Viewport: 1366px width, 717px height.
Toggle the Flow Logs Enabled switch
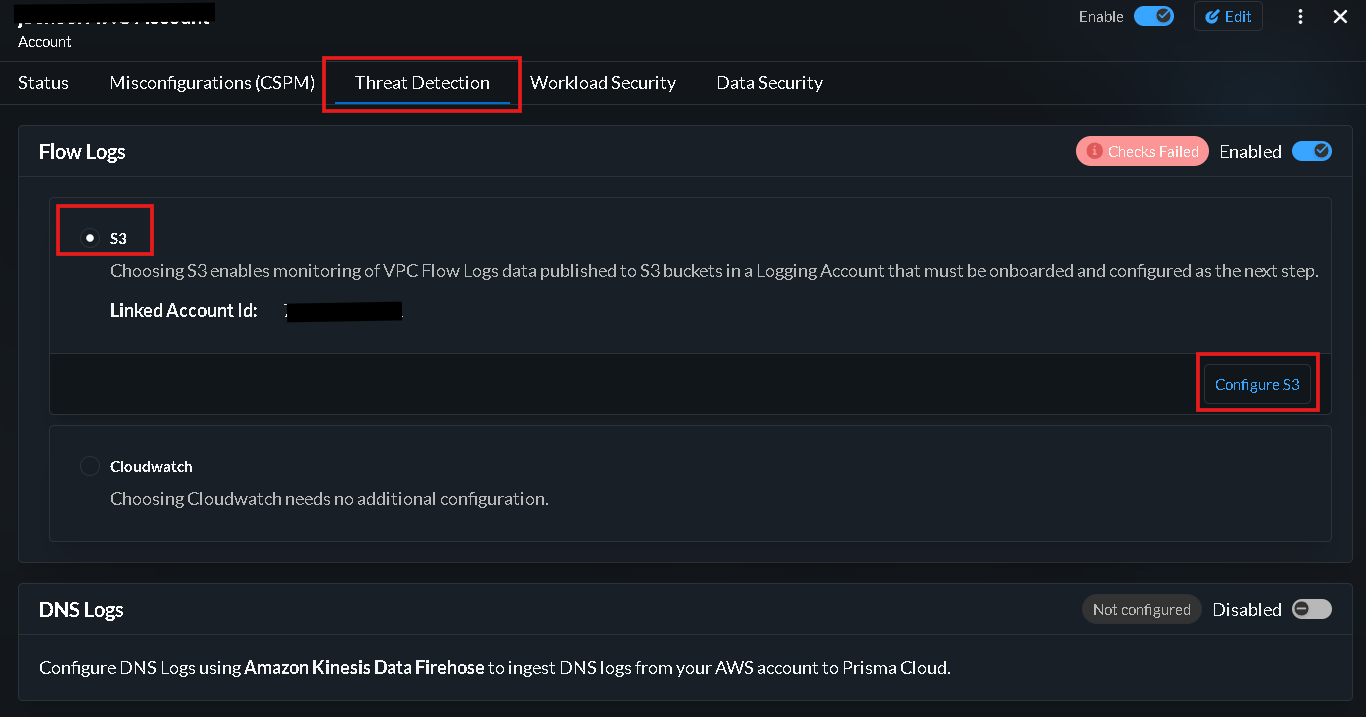click(1311, 152)
